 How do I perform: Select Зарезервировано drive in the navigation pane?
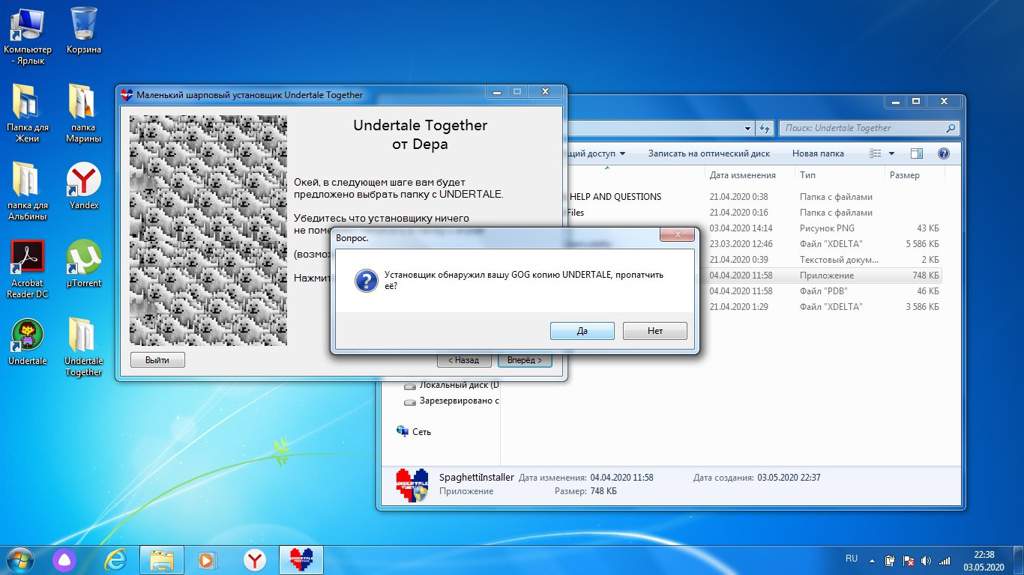[x=451, y=401]
